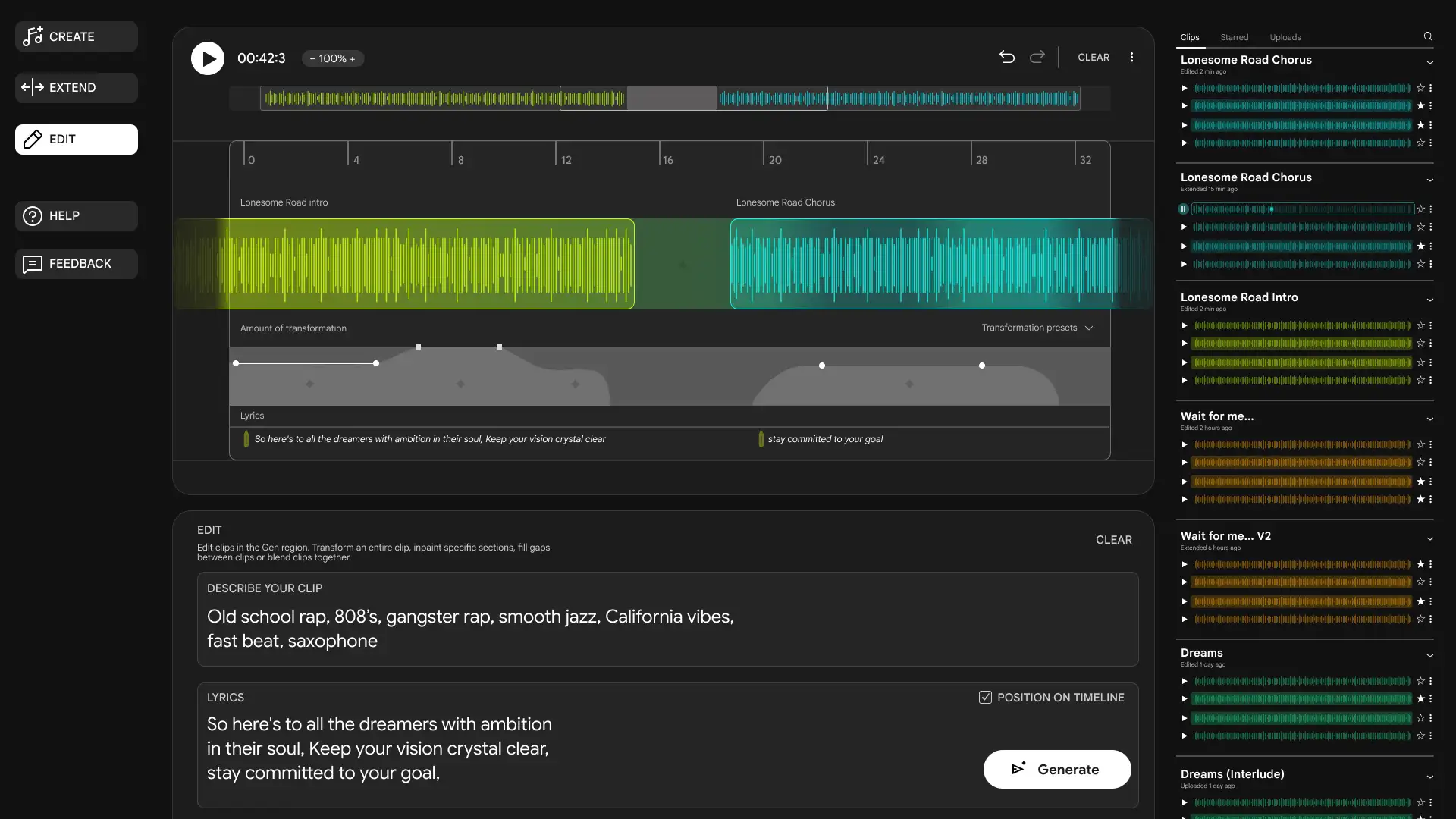Play the first Lonesome Road Intro clip
Image resolution: width=1456 pixels, height=819 pixels.
coord(1184,326)
